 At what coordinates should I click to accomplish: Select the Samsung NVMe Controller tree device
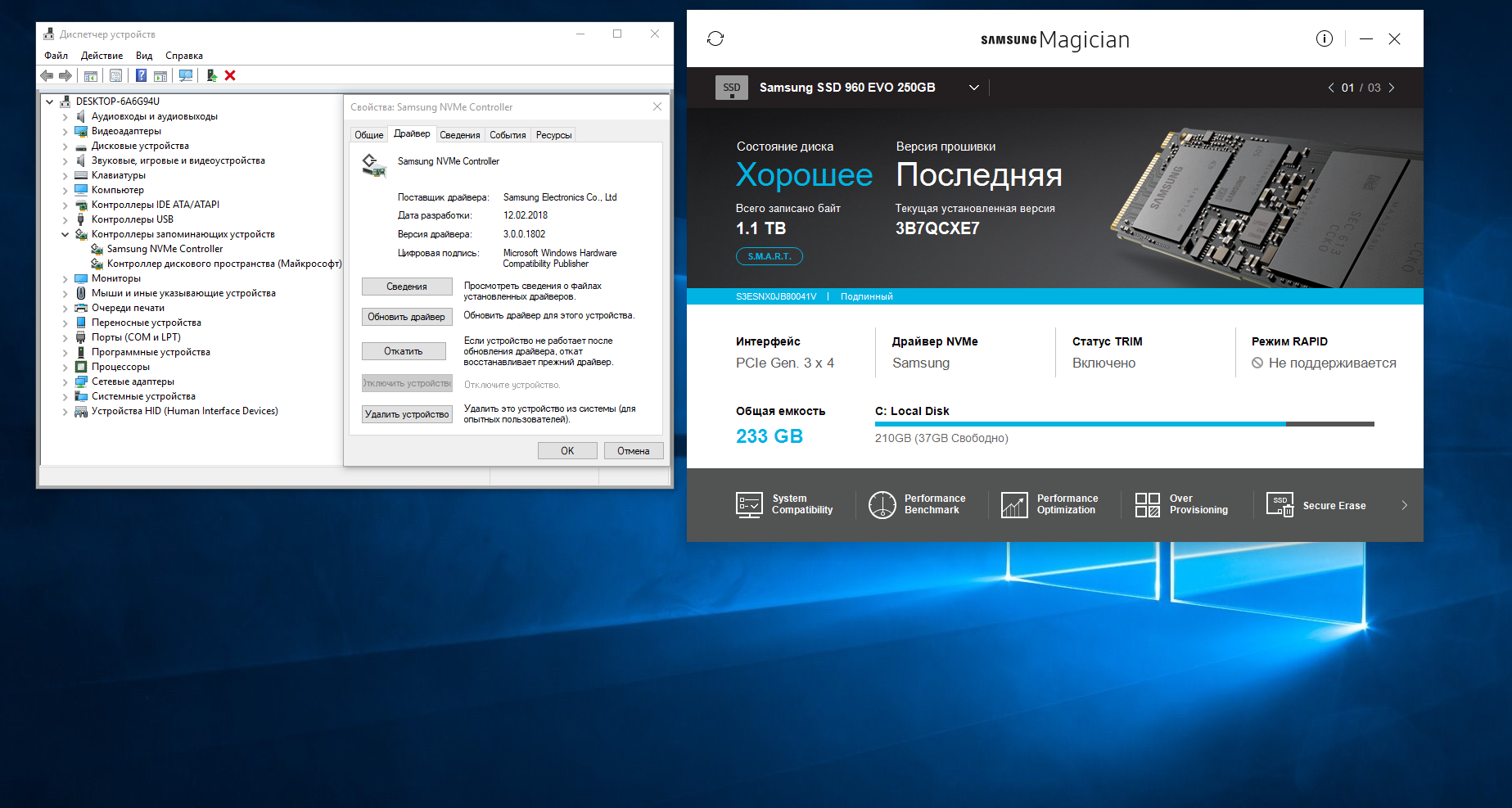[x=165, y=249]
